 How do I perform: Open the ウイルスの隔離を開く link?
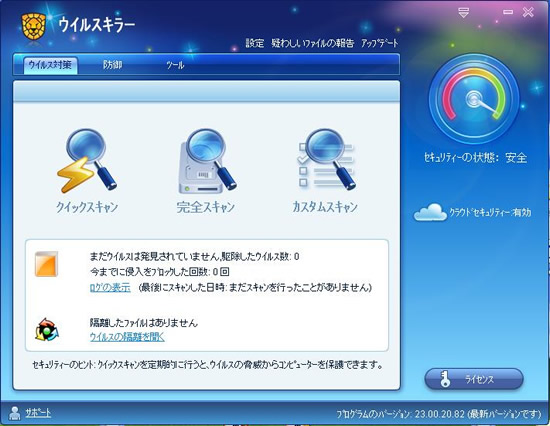click(x=127, y=337)
